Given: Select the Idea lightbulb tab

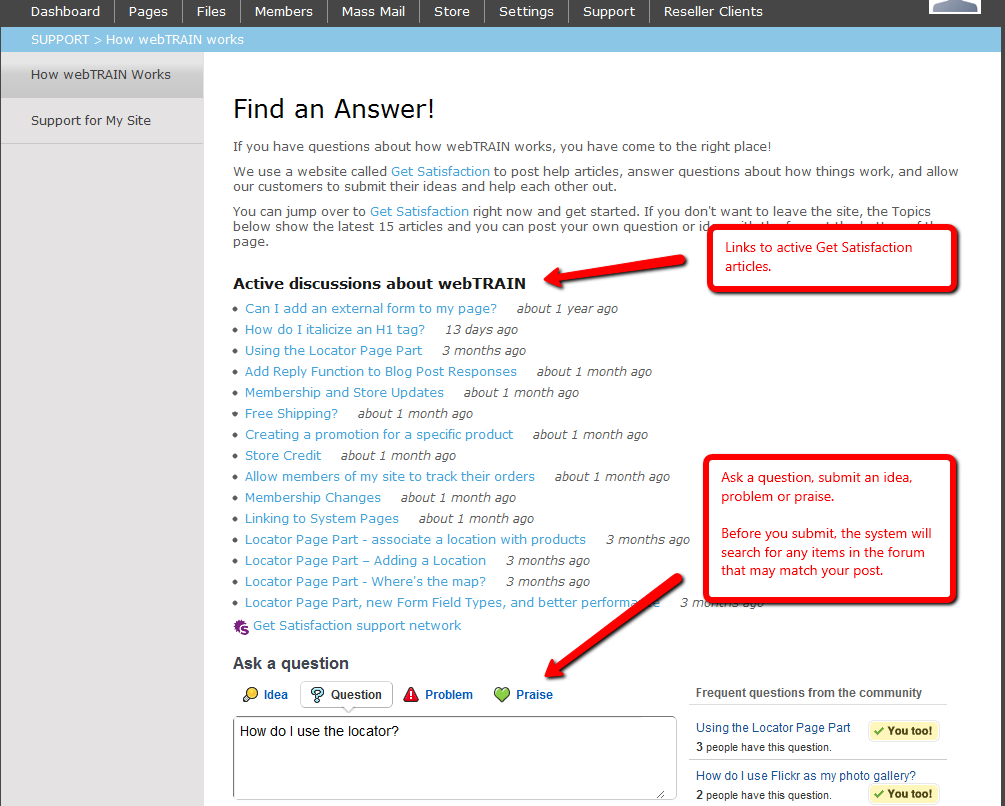Looking at the screenshot, I should pos(266,695).
